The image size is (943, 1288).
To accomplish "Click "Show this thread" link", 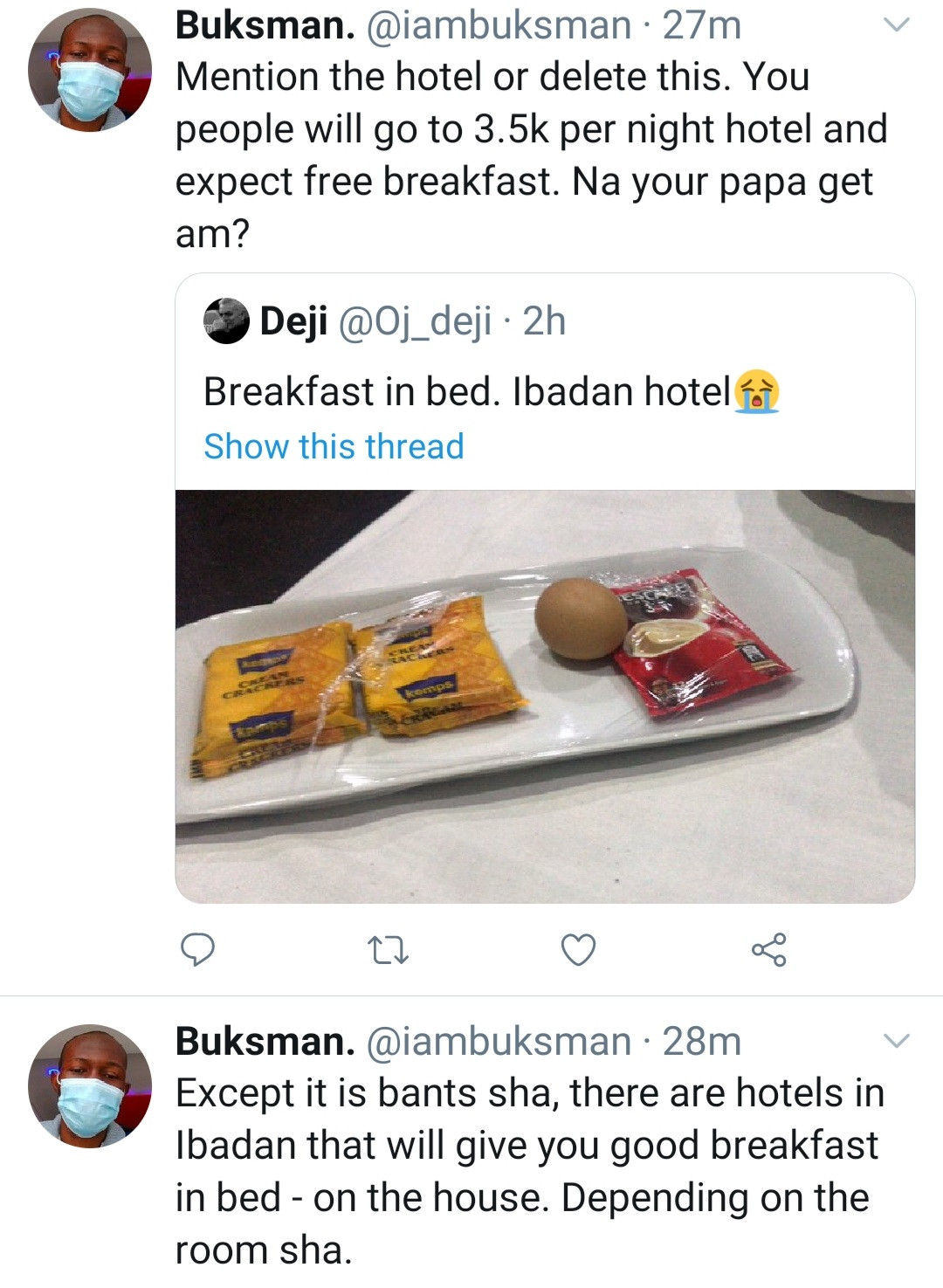I will point(334,446).
